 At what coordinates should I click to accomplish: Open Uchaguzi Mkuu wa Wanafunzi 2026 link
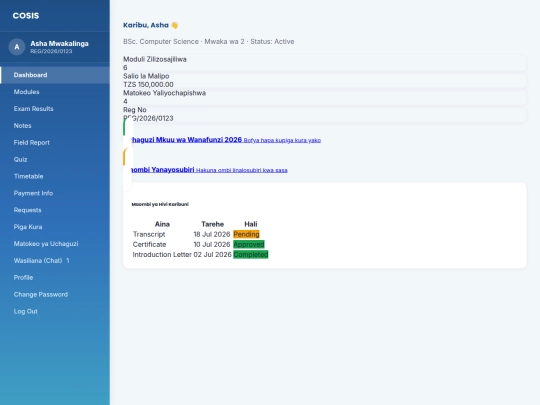pyautogui.click(x=186, y=139)
